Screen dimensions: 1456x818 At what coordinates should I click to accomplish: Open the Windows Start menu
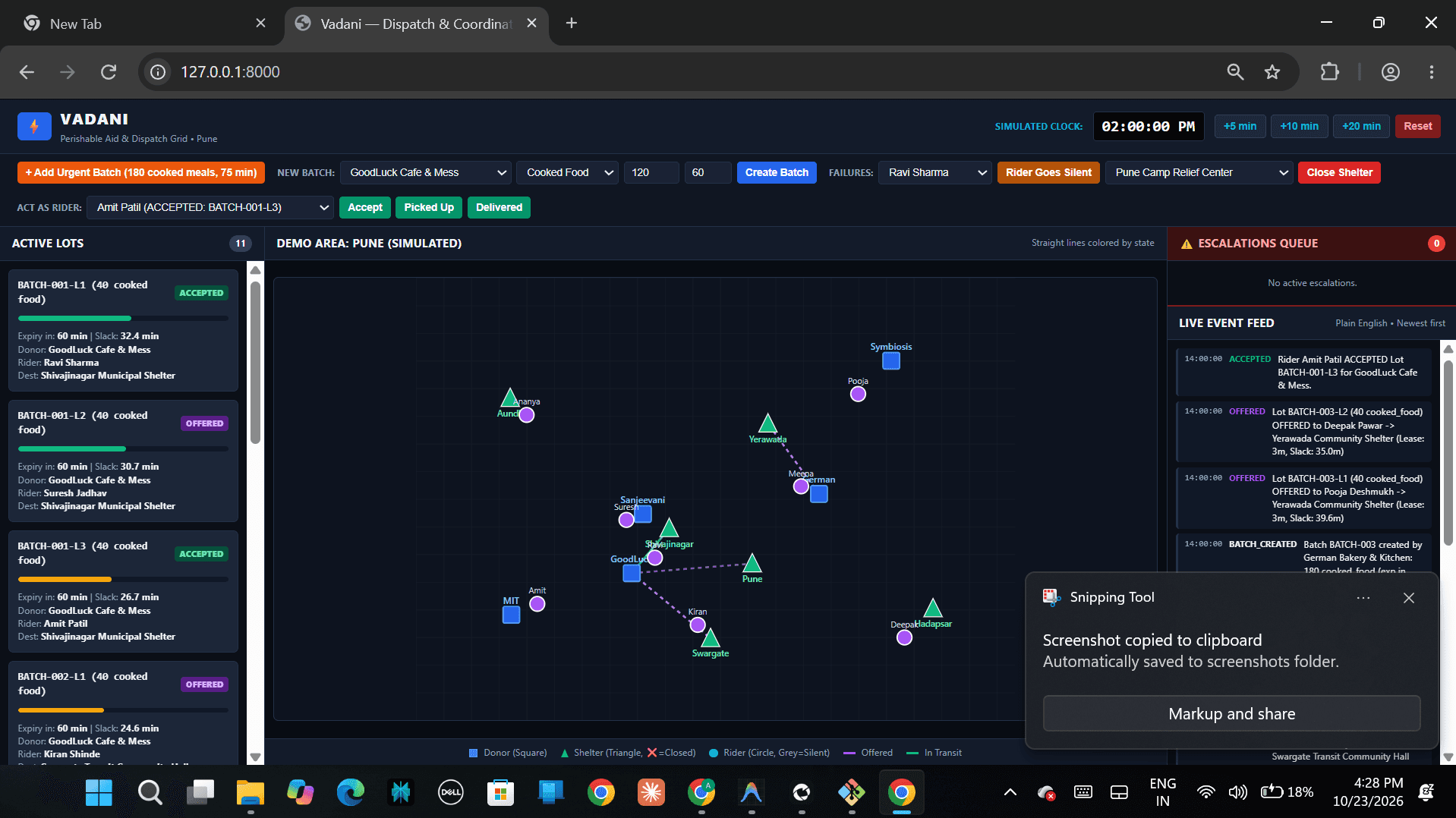99,793
